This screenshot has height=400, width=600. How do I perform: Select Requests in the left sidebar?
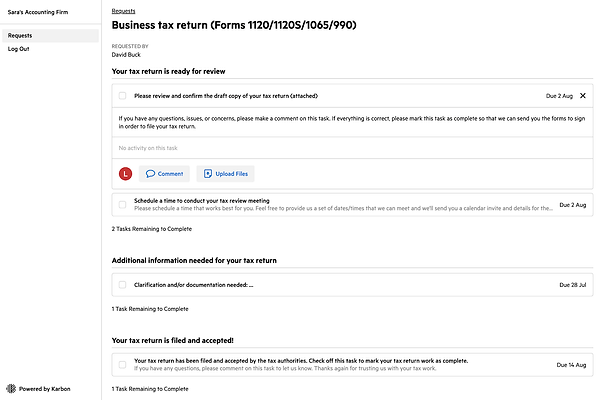(20, 35)
